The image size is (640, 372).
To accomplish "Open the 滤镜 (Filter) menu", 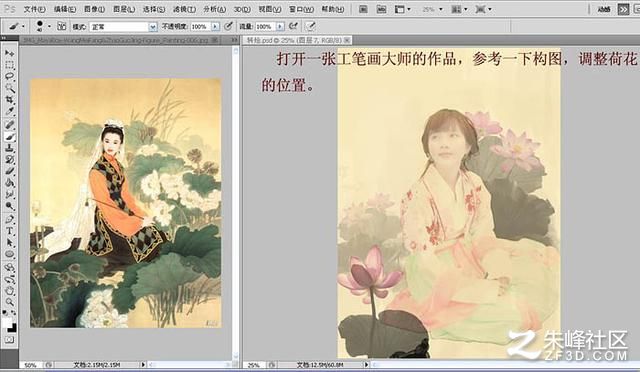I will tap(184, 9).
